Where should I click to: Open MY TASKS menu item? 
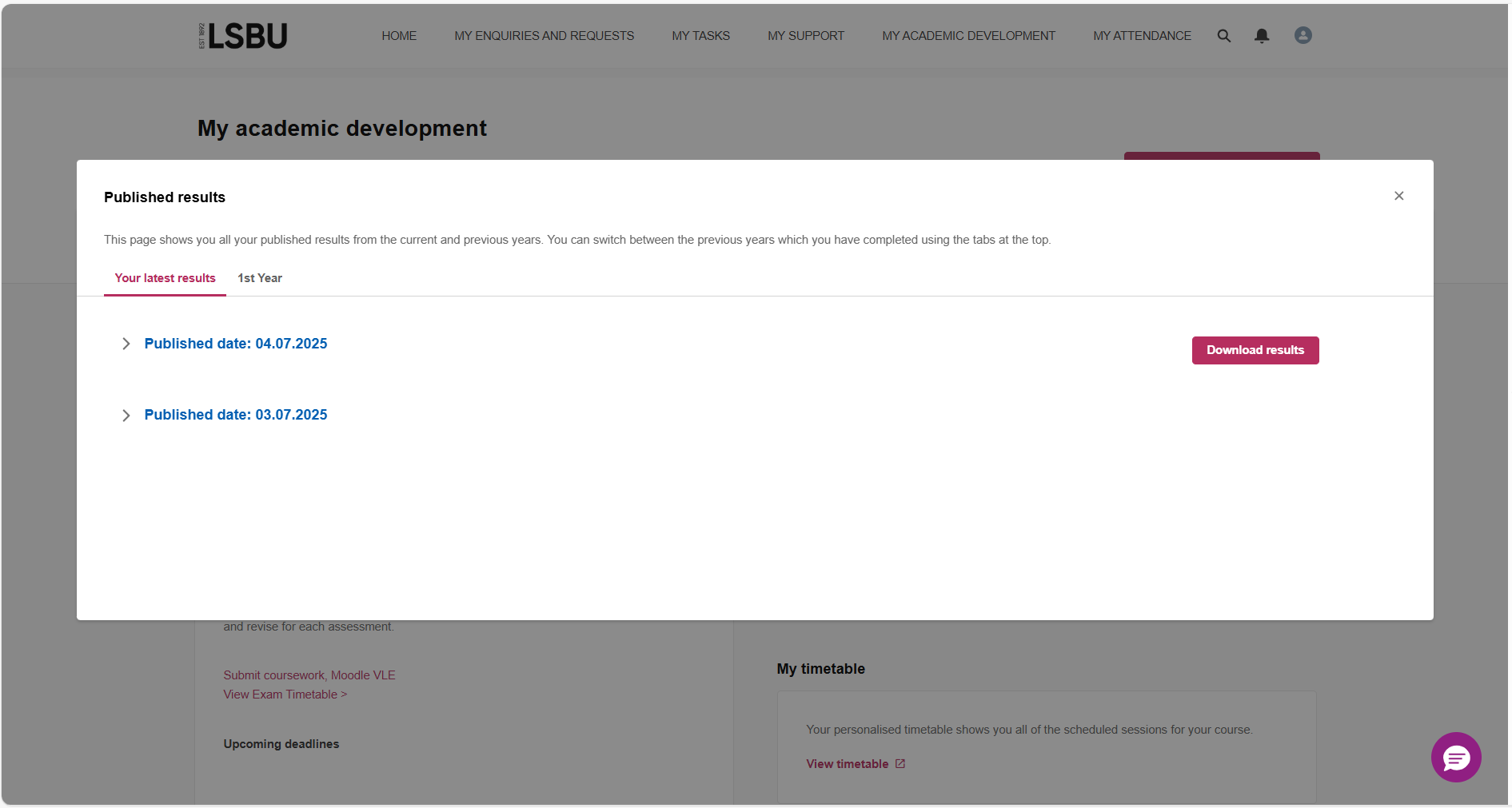point(700,36)
